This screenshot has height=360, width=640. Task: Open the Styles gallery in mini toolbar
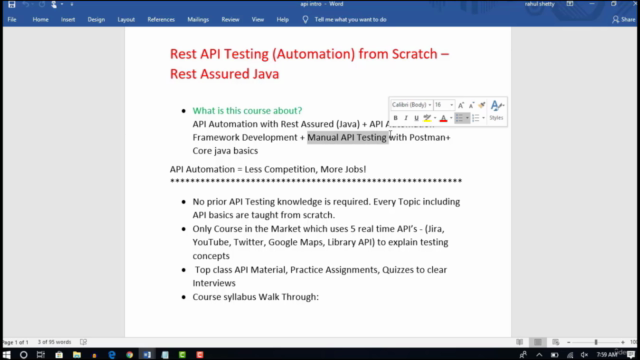coord(496,111)
